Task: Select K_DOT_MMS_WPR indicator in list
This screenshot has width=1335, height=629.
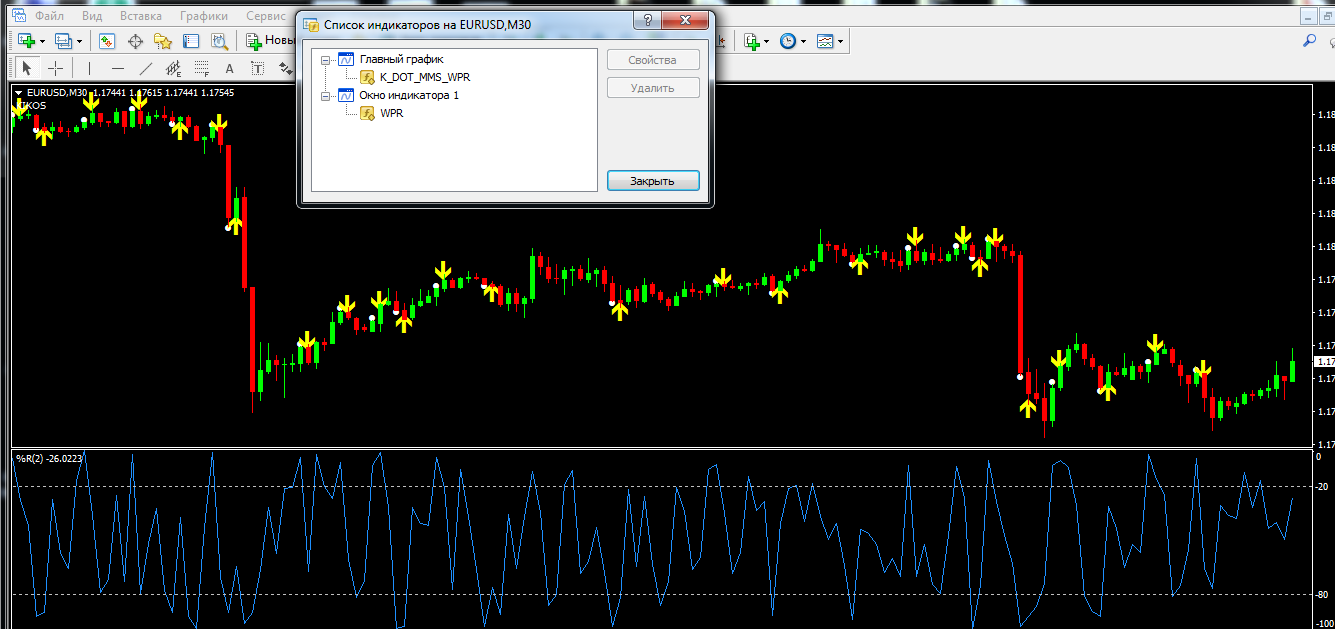Action: pyautogui.click(x=425, y=77)
